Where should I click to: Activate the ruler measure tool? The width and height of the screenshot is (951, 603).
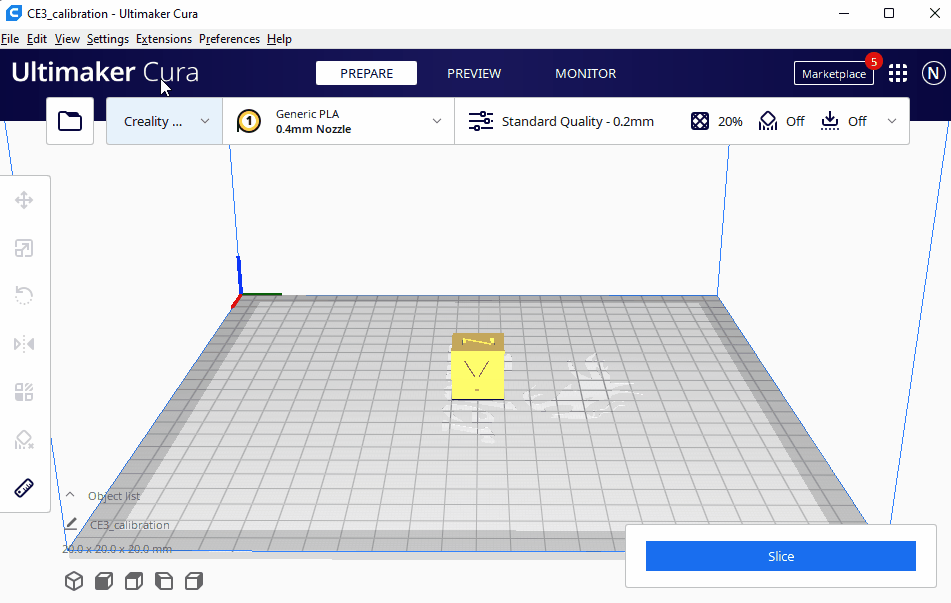(24, 488)
